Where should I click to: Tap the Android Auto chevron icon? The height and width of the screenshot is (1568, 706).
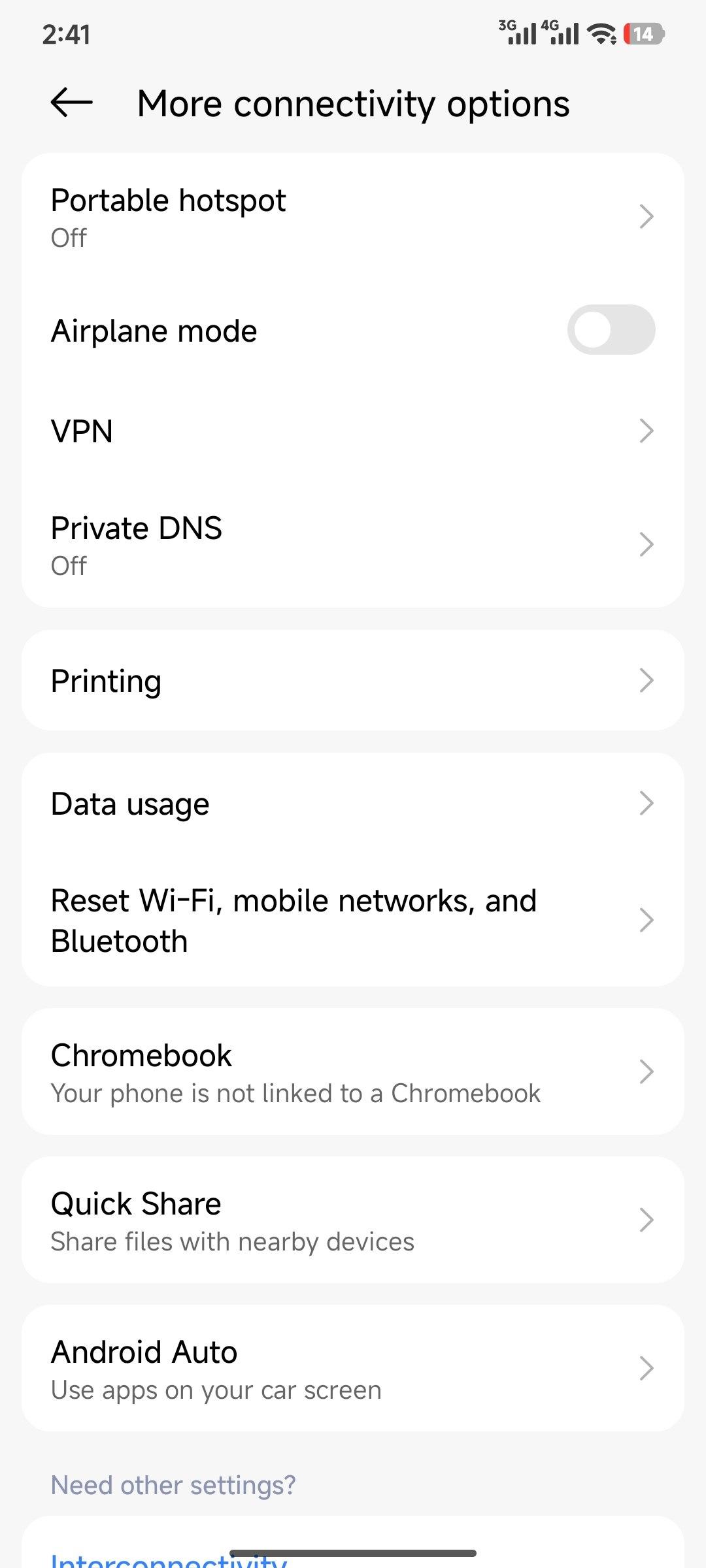646,1368
